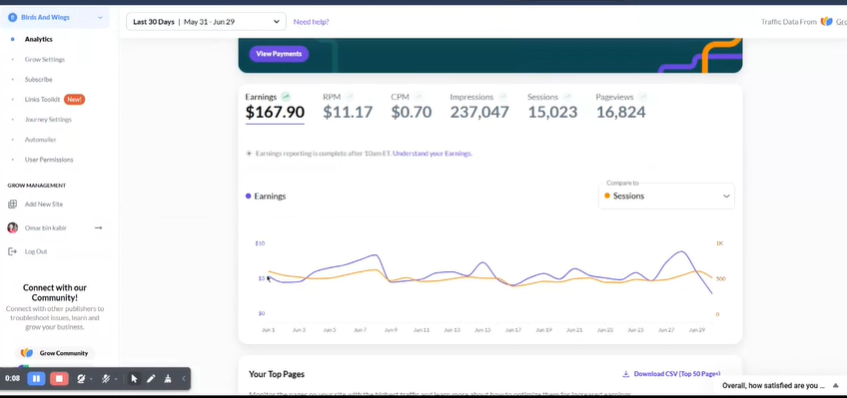Open the Last 30 Days date range dropdown

(206, 22)
